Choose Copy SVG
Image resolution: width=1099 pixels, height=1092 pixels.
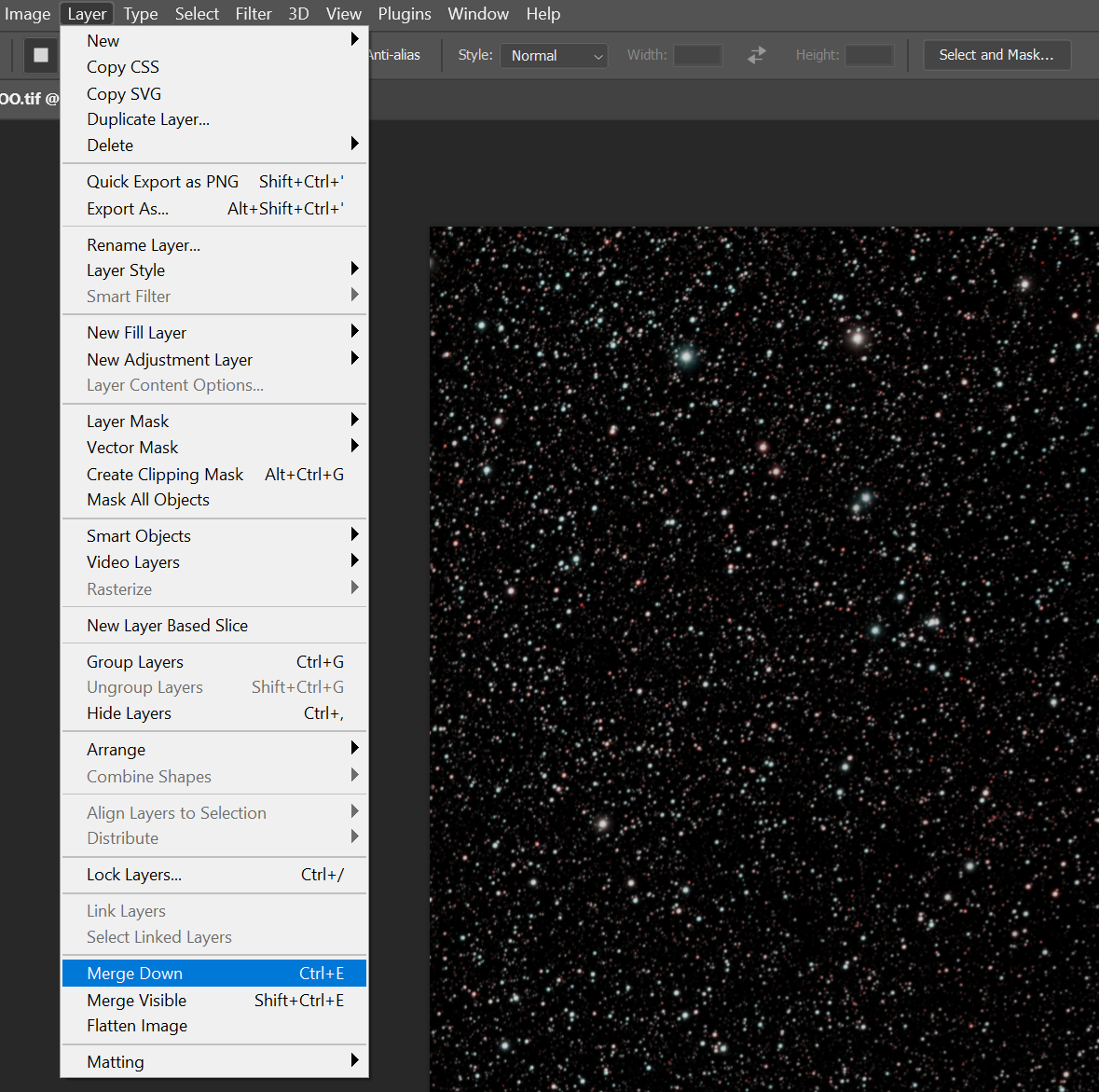pos(214,93)
